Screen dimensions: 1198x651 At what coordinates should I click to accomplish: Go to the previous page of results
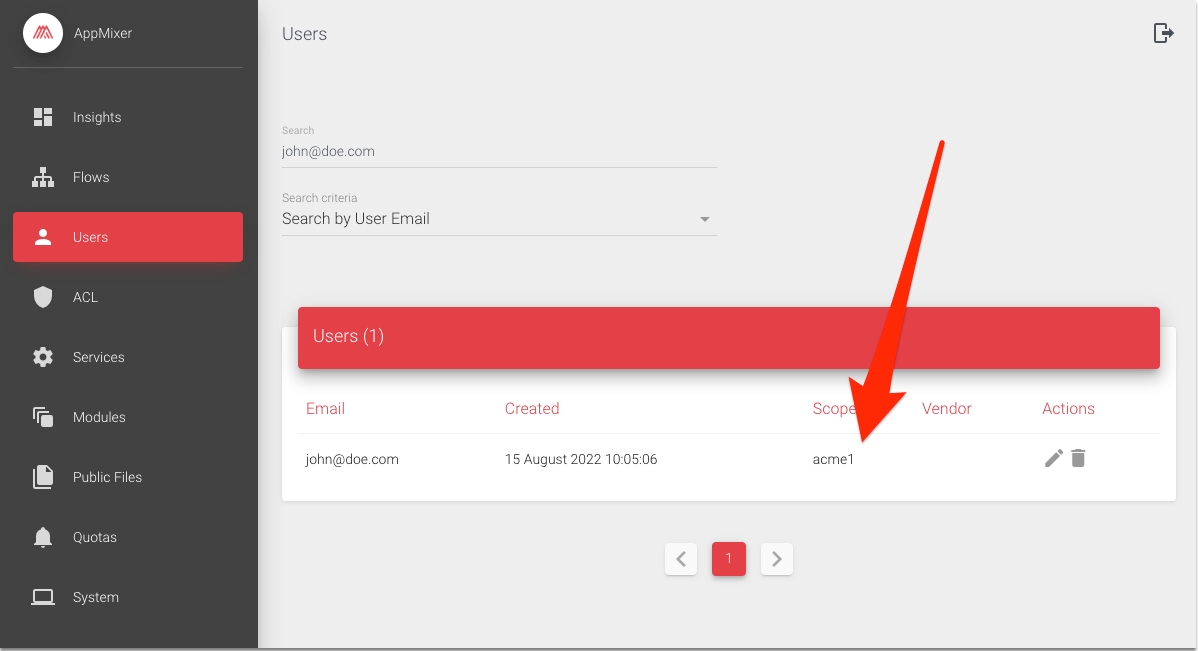(681, 559)
